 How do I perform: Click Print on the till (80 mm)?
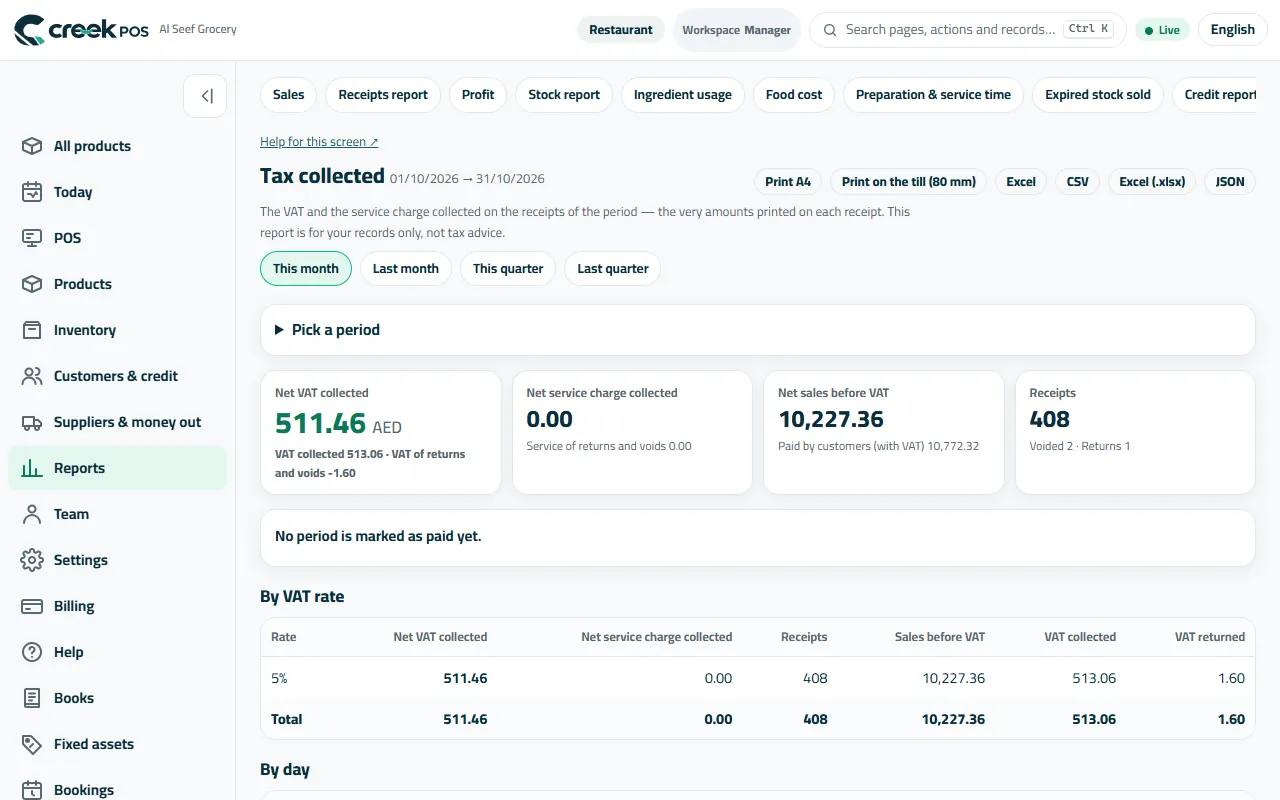click(x=909, y=182)
